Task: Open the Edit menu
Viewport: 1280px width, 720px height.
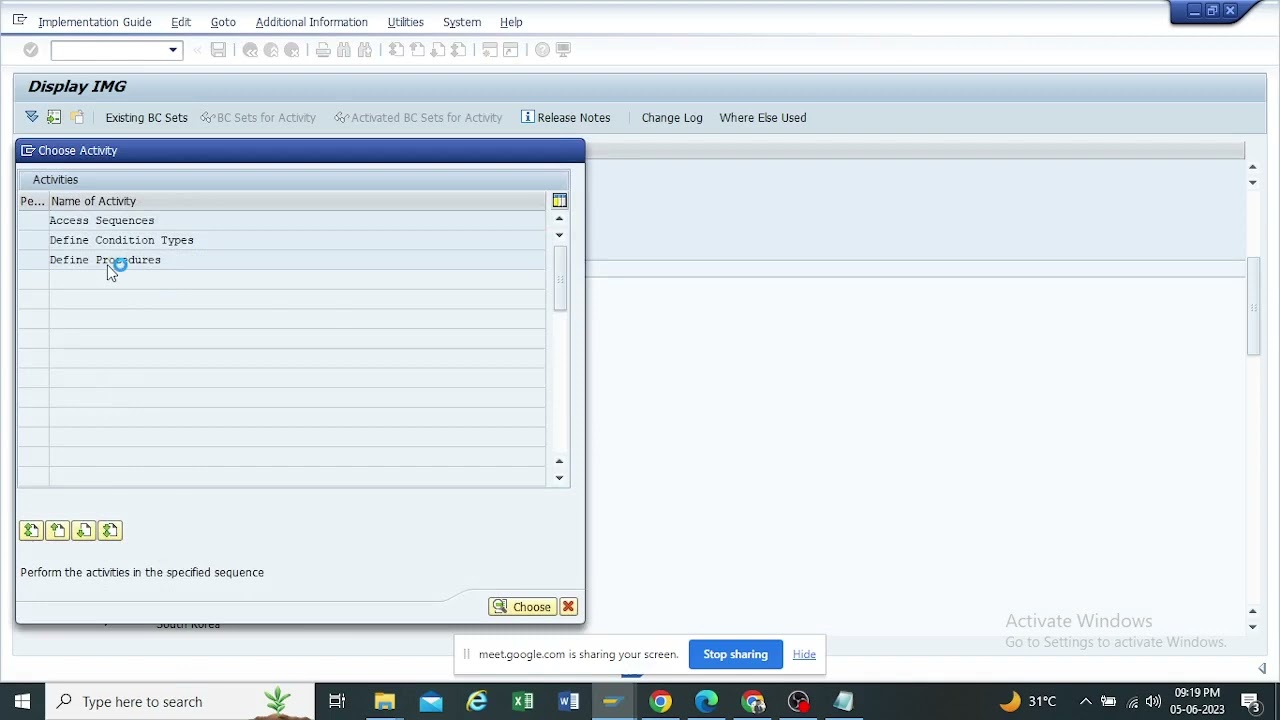Action: tap(181, 22)
